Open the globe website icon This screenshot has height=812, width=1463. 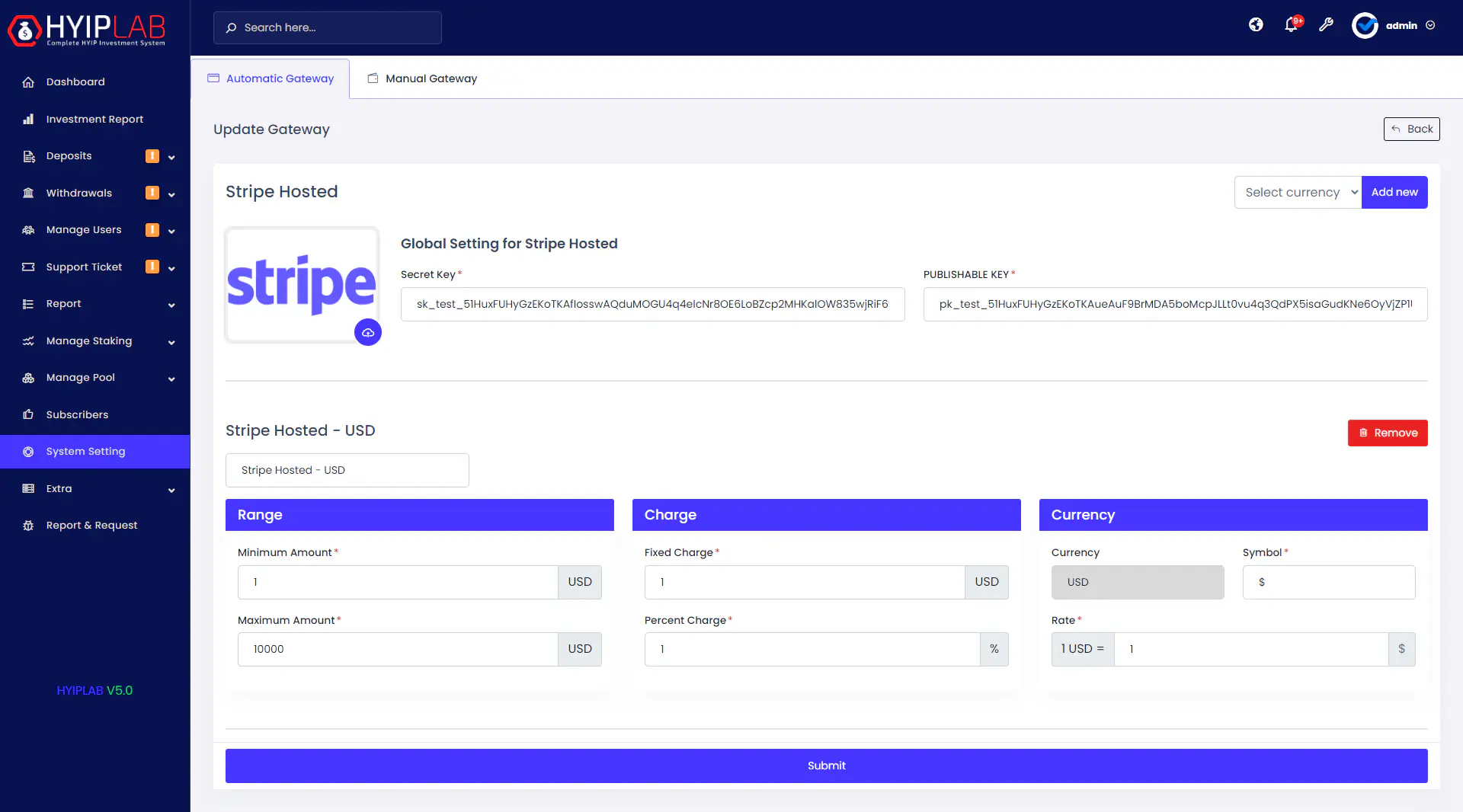point(1256,25)
